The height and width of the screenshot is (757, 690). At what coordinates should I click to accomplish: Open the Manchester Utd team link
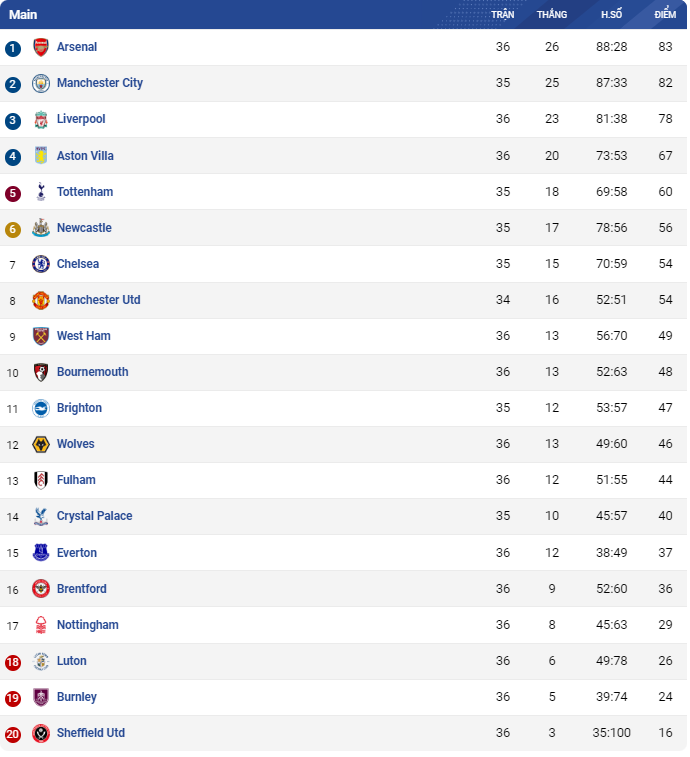99,300
